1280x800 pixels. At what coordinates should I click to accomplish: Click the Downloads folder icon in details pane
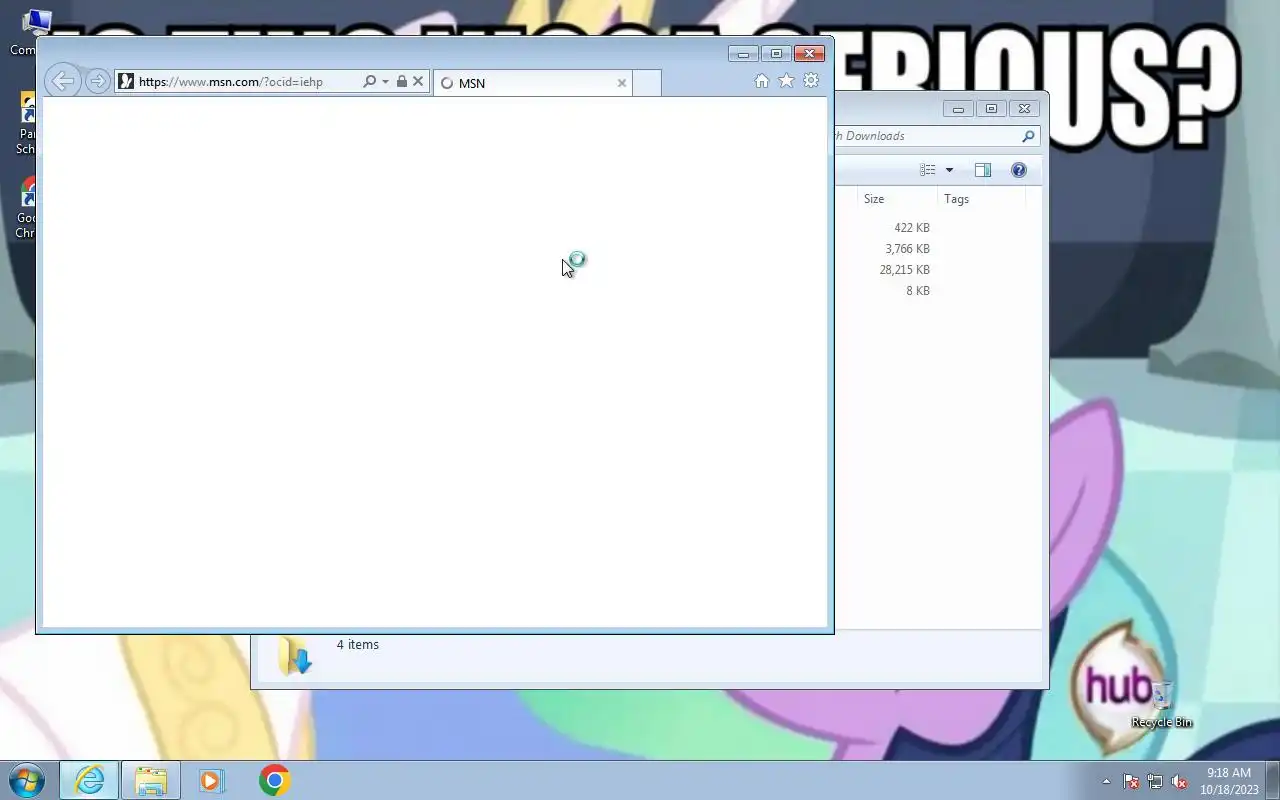coord(295,656)
